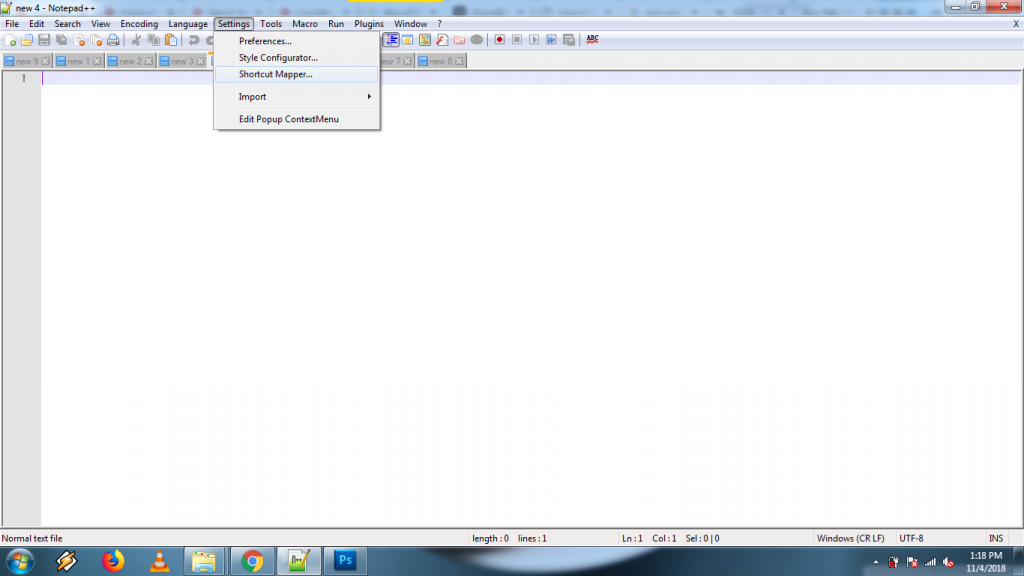
Task: Click the Cut scissors icon
Action: click(136, 40)
